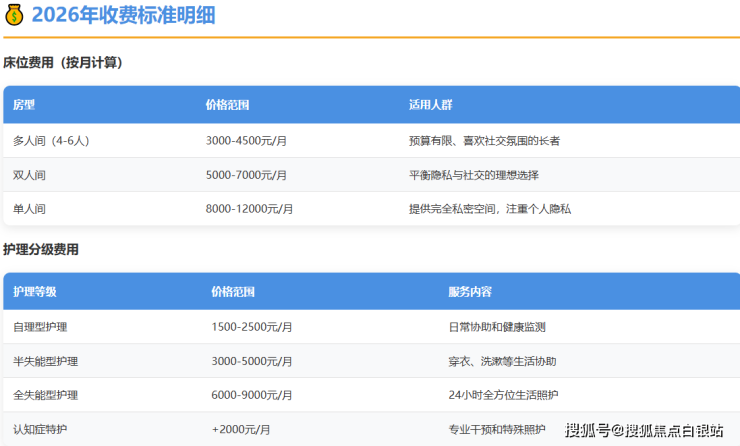
Task: Select the 单人间 room type cell
Action: click(30, 209)
